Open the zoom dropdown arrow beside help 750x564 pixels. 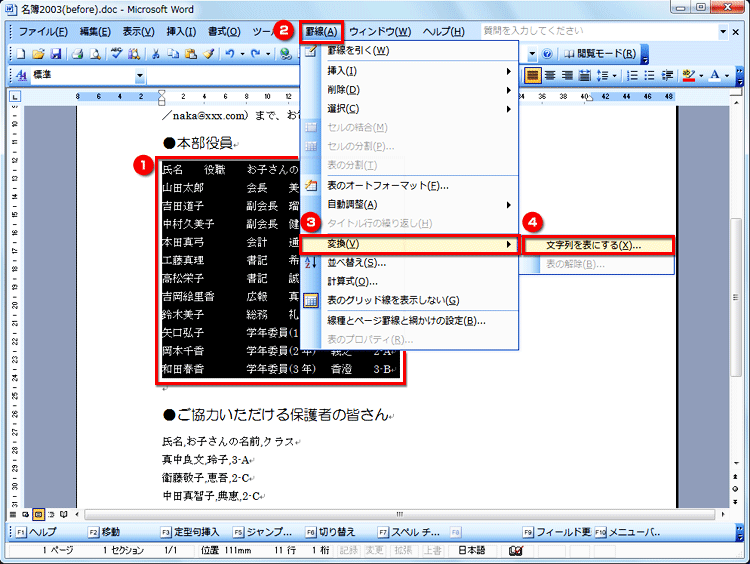(532, 54)
